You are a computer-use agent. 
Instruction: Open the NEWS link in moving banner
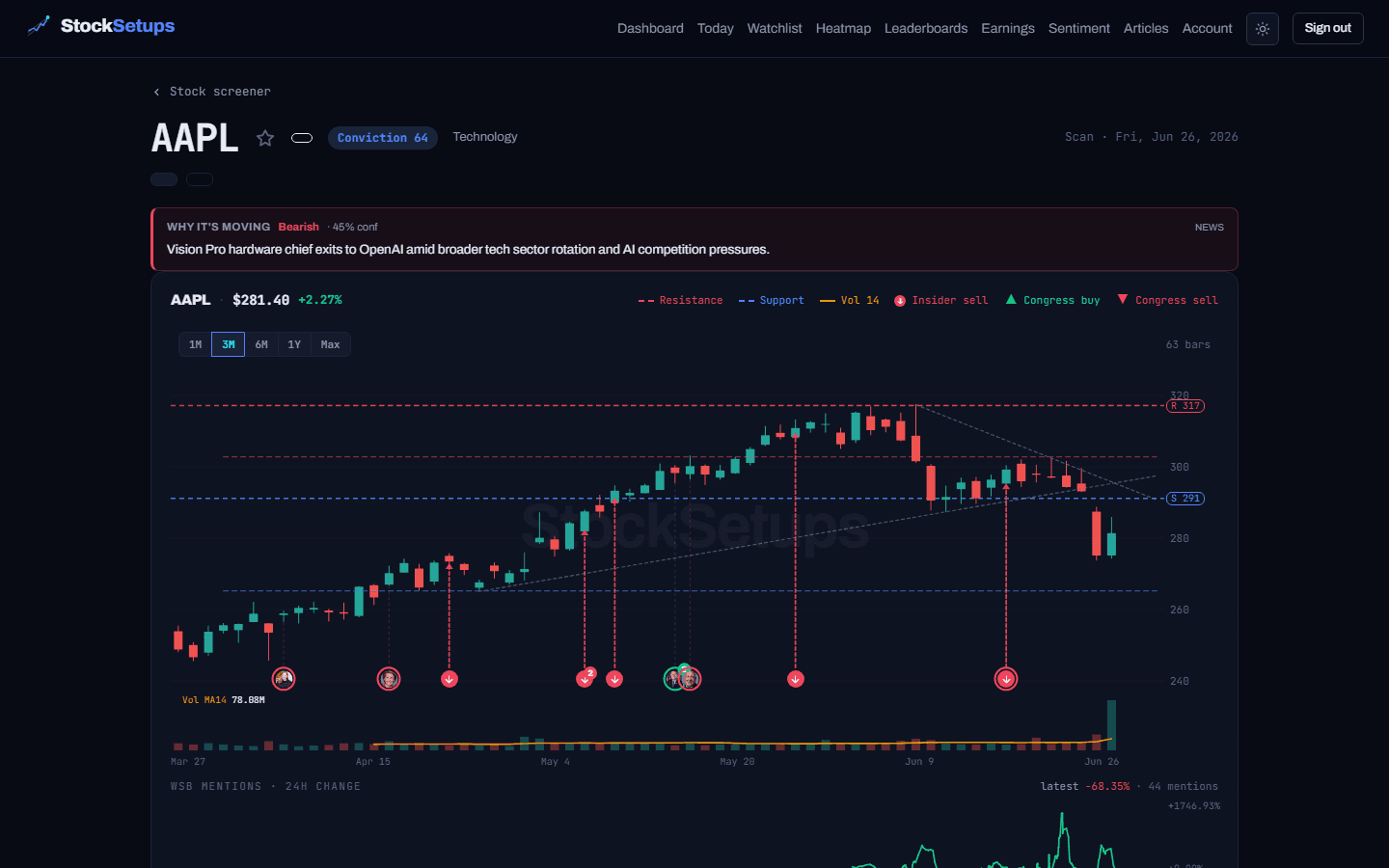[1210, 228]
